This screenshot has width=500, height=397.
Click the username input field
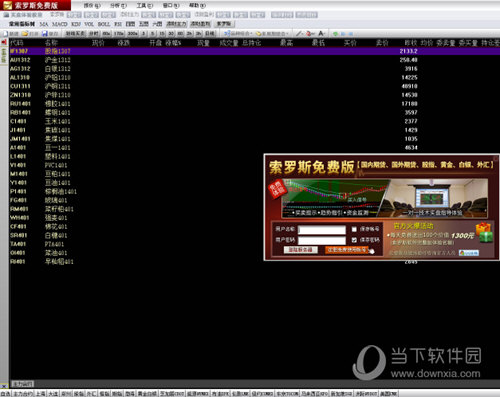pos(322,230)
